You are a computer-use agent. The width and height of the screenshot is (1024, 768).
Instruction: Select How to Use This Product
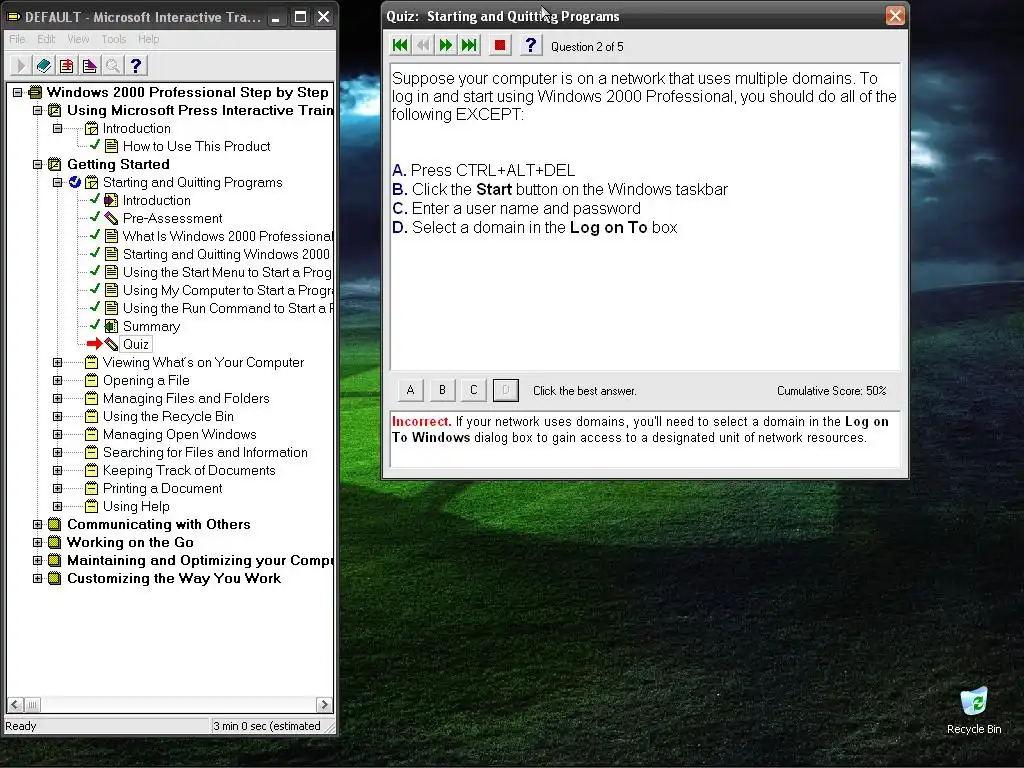click(197, 146)
